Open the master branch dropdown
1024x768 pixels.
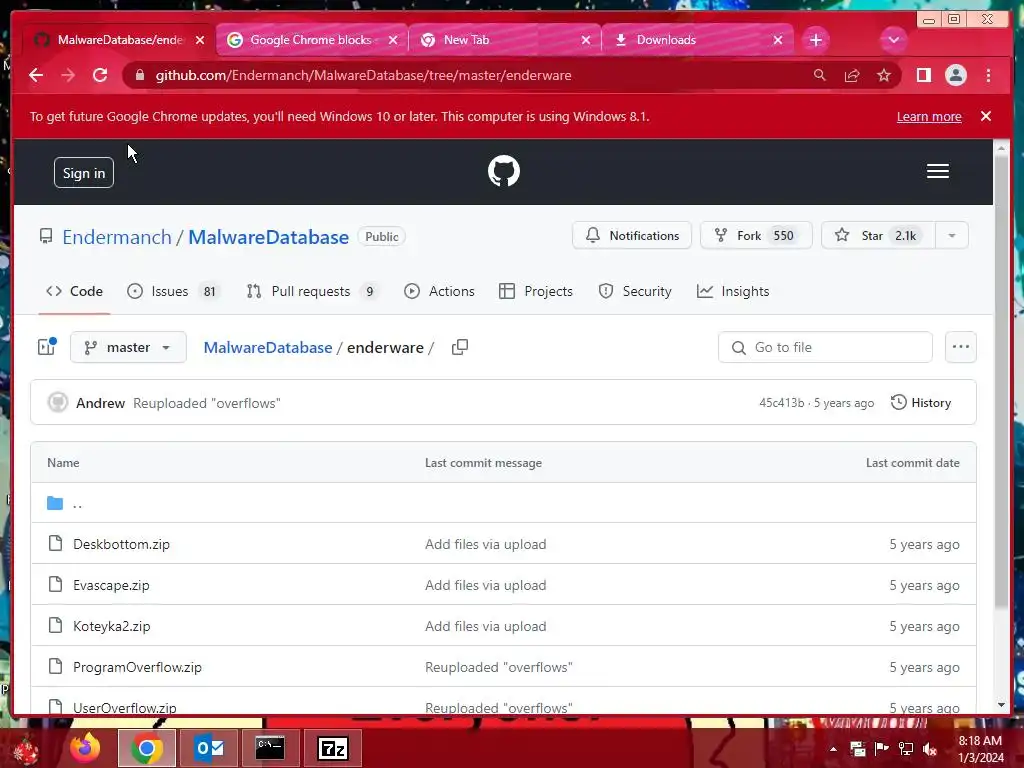(x=128, y=347)
